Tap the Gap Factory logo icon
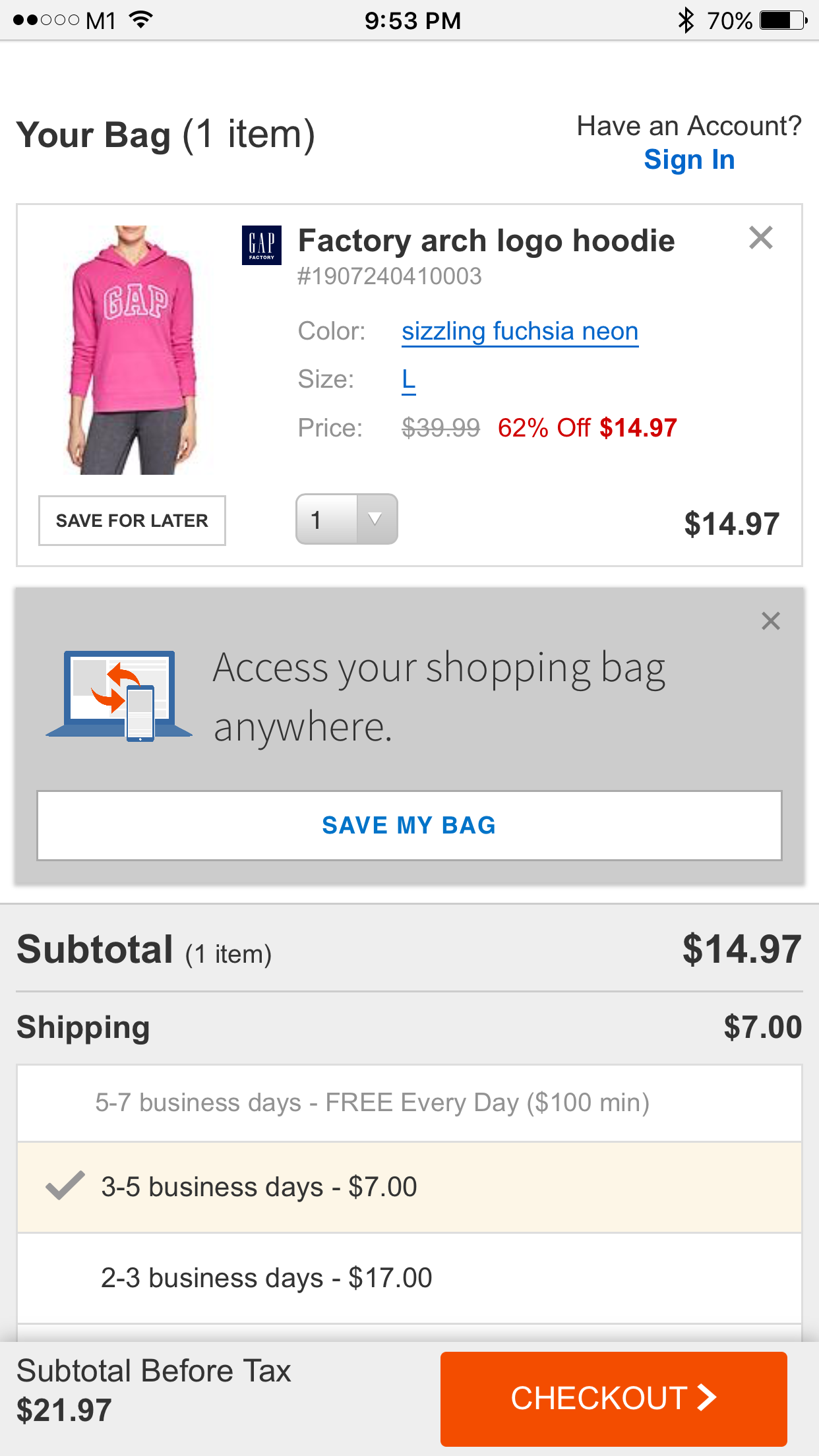819x1456 pixels. 262,245
